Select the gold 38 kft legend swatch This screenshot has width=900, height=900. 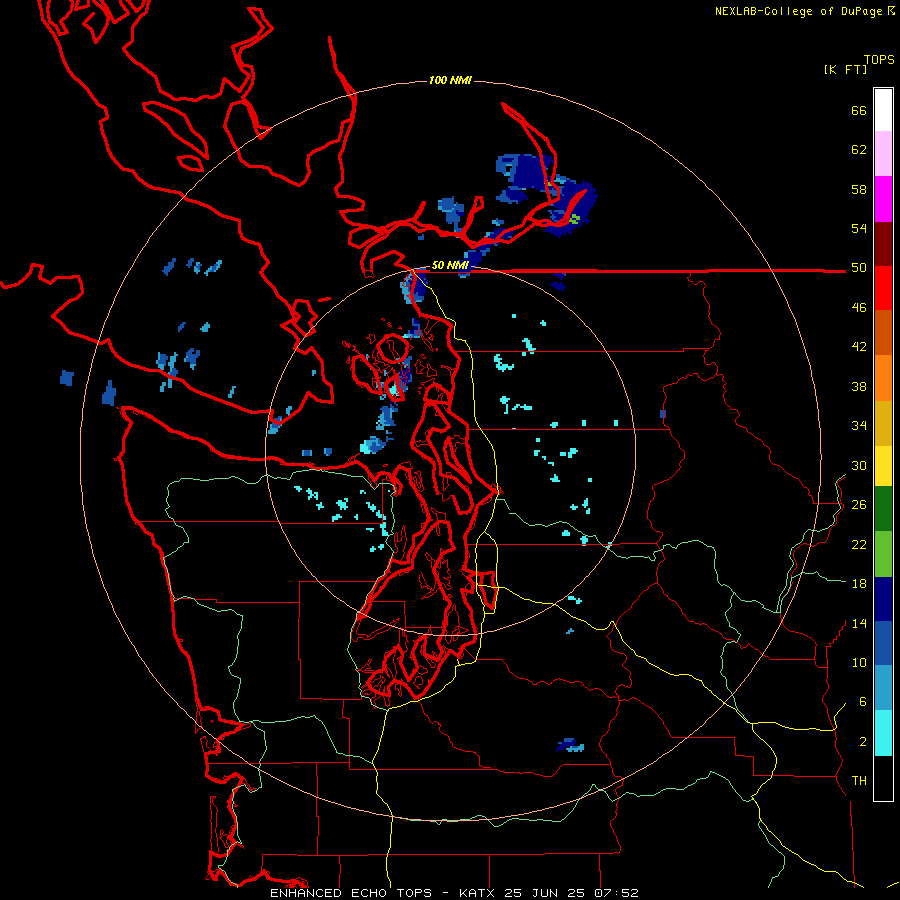pyautogui.click(x=883, y=423)
